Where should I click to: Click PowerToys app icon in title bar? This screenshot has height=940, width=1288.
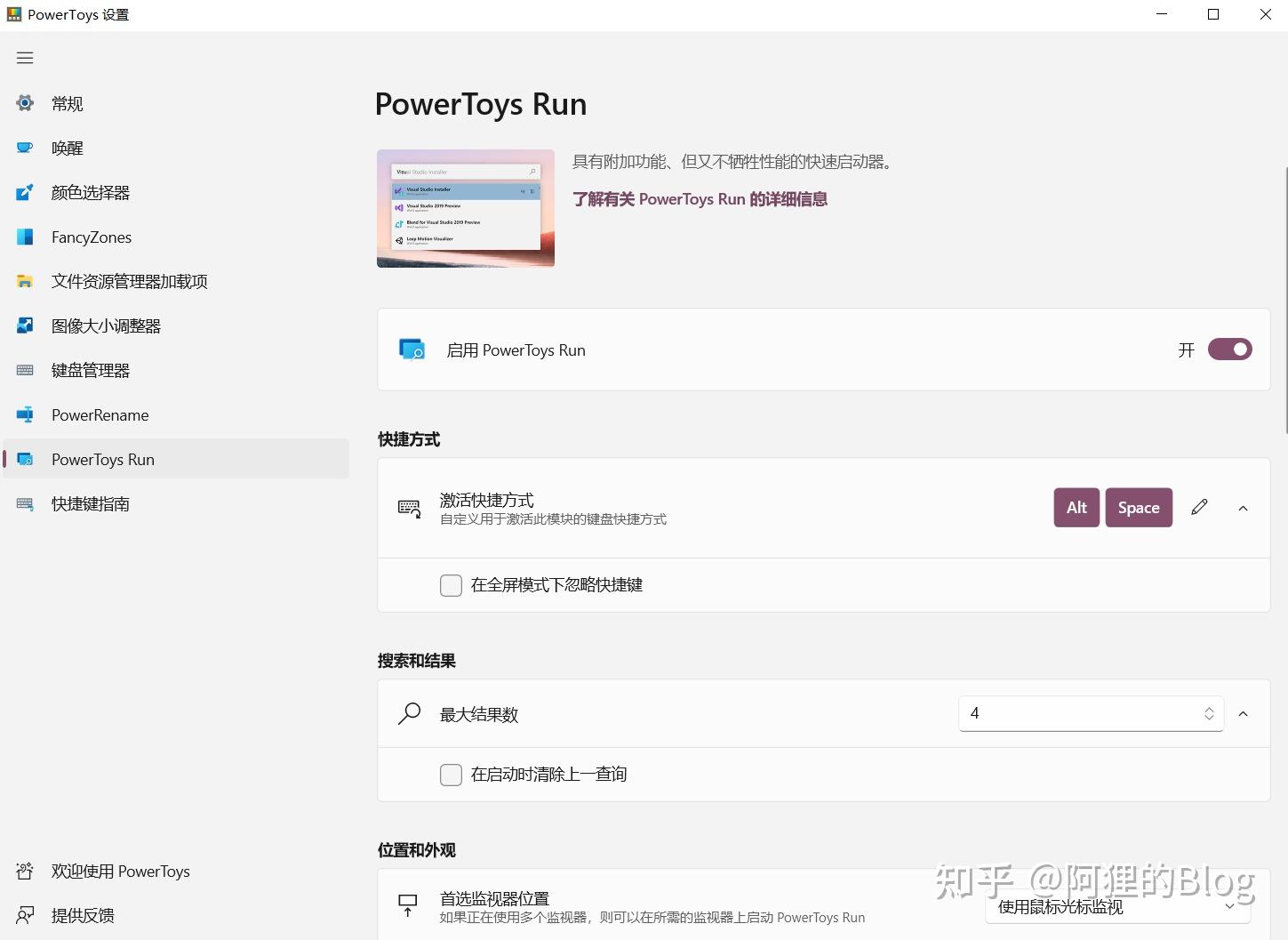pyautogui.click(x=13, y=14)
